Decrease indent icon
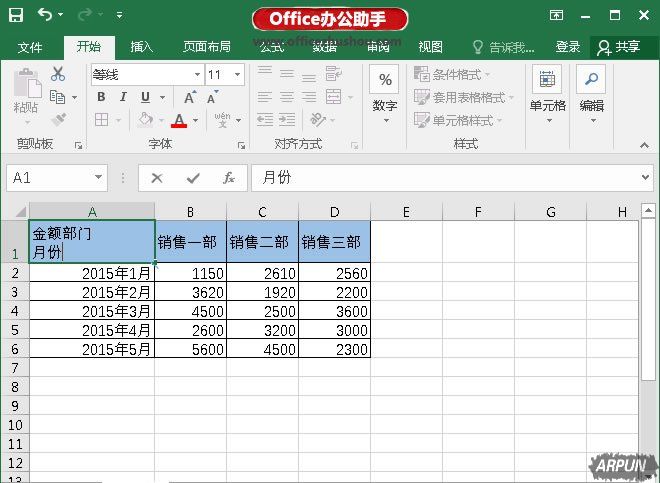The width and height of the screenshot is (660, 483). 265,120
